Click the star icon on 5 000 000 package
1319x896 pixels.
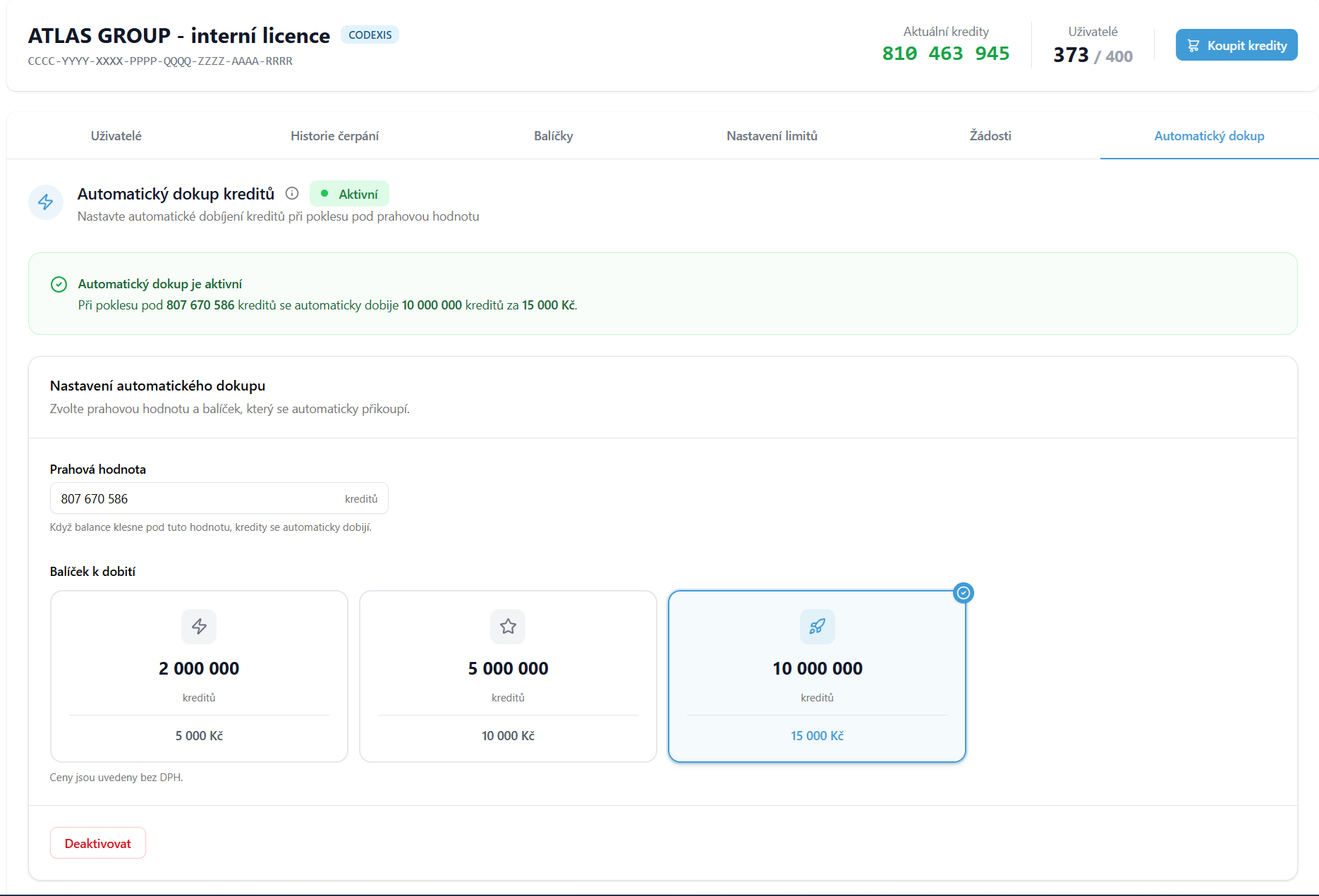(x=508, y=626)
